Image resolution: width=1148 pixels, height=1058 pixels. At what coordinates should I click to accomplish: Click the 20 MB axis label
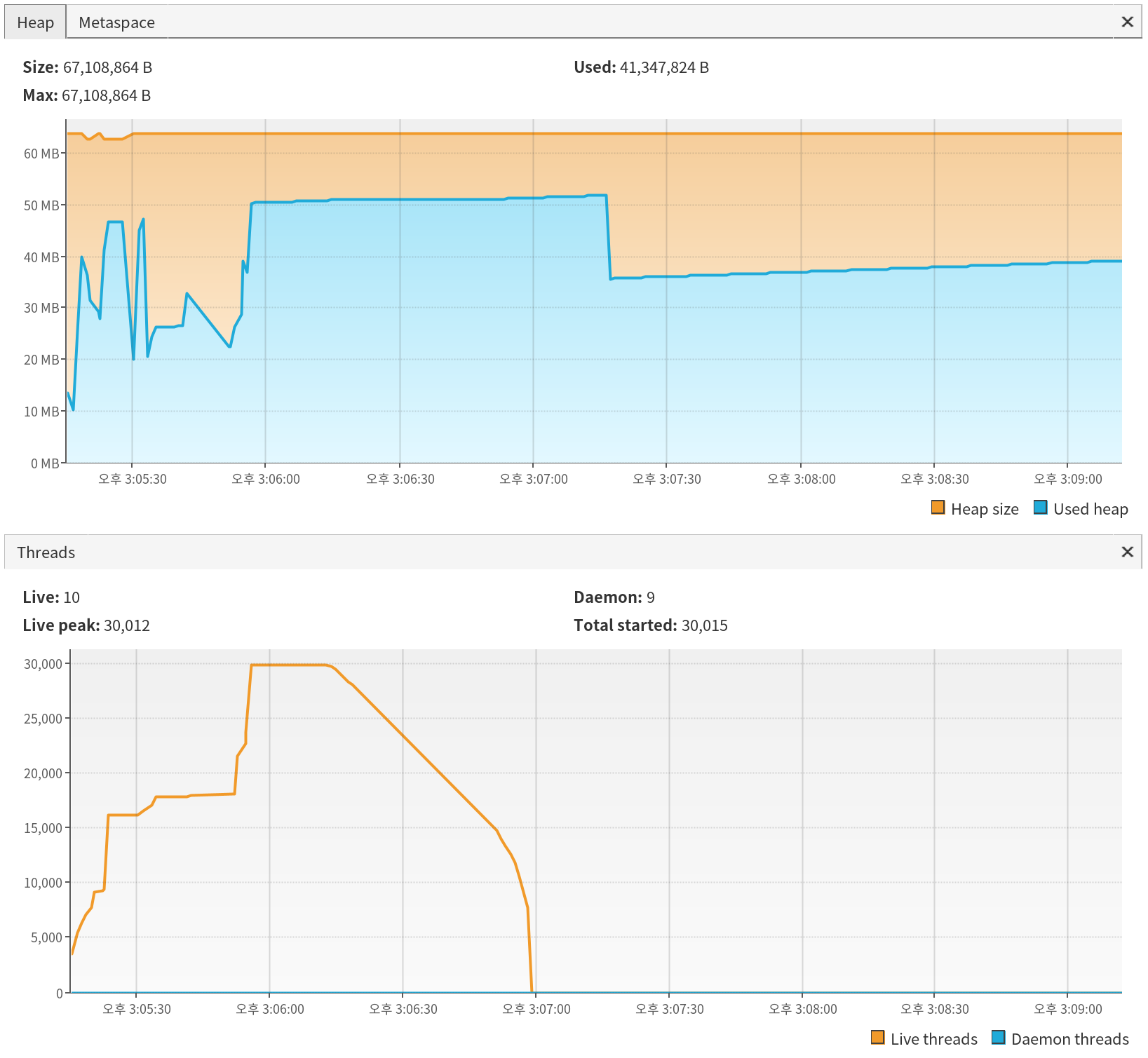click(41, 360)
